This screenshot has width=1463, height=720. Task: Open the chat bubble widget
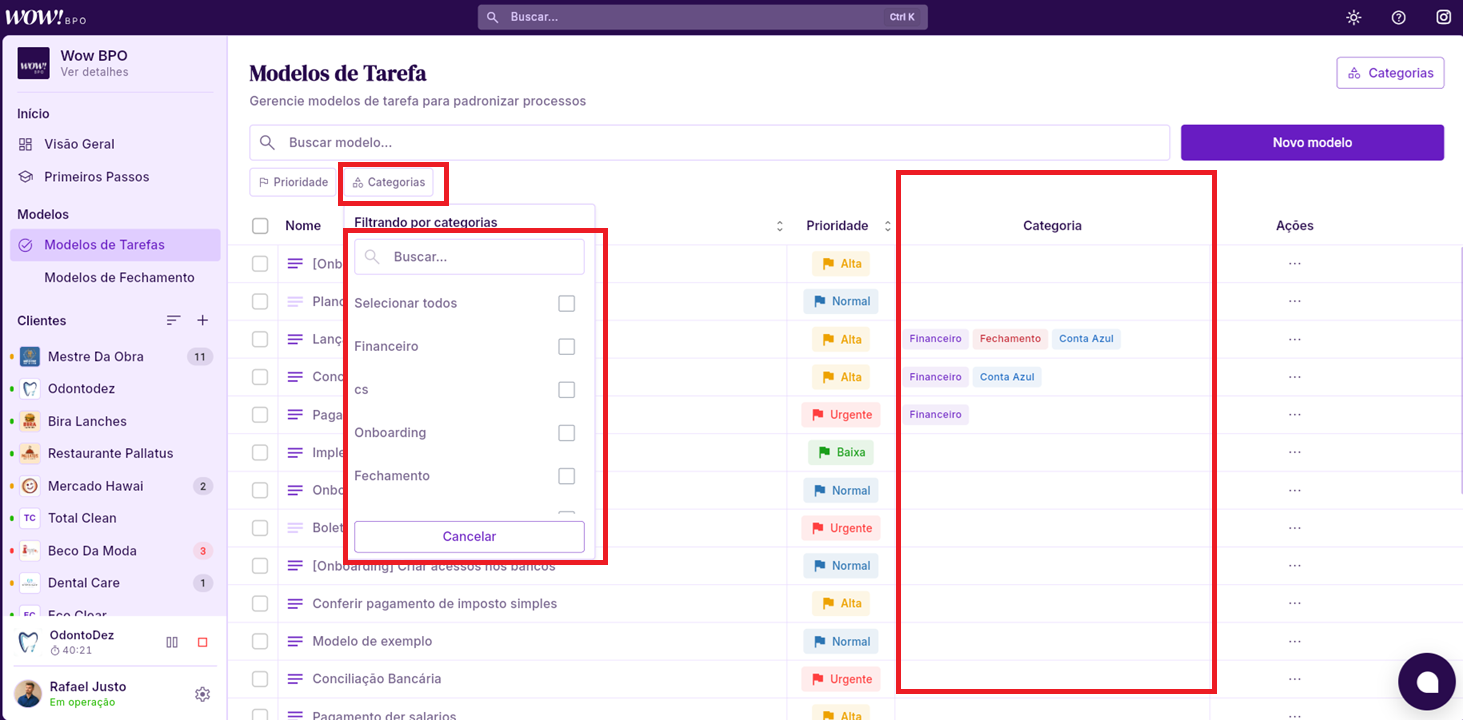point(1427,682)
